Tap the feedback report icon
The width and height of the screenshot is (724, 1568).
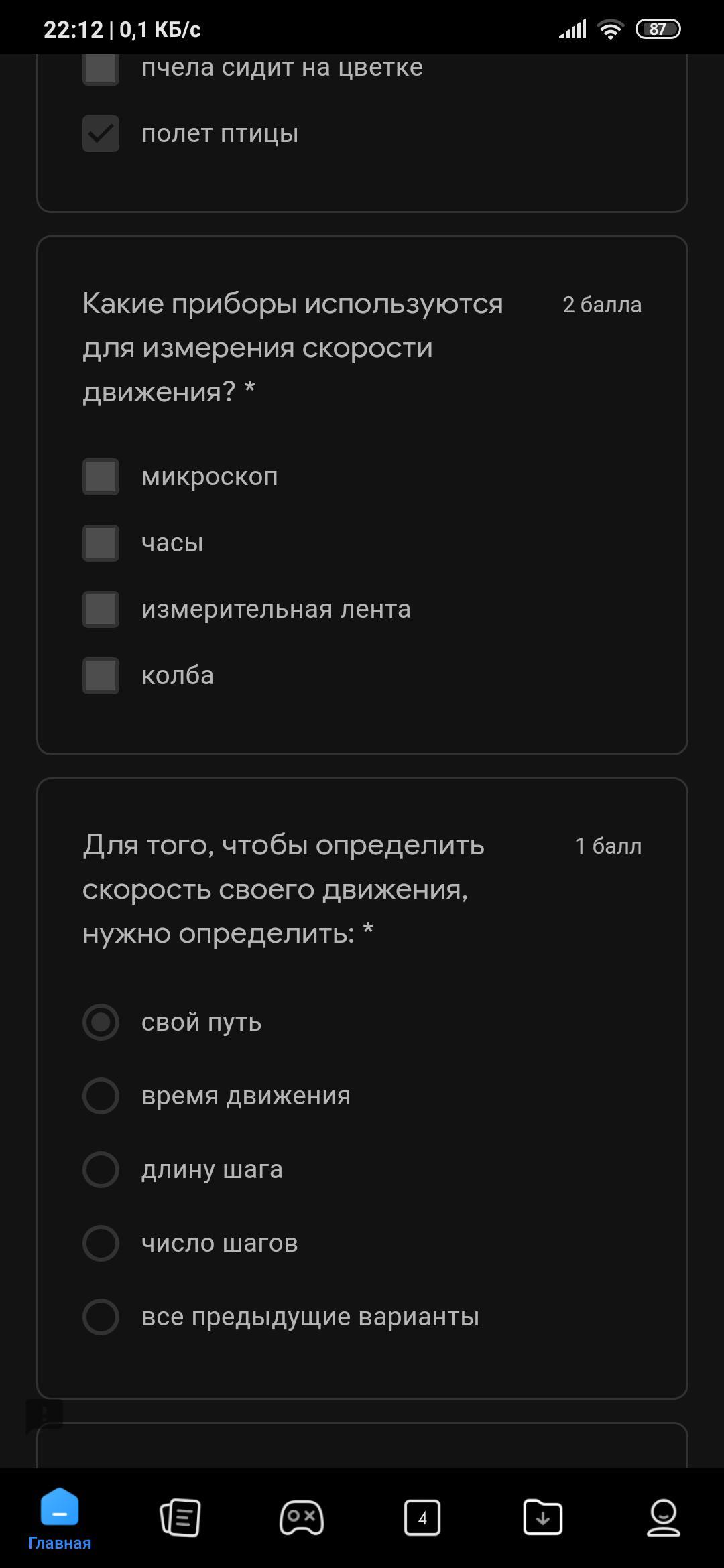(x=44, y=1415)
